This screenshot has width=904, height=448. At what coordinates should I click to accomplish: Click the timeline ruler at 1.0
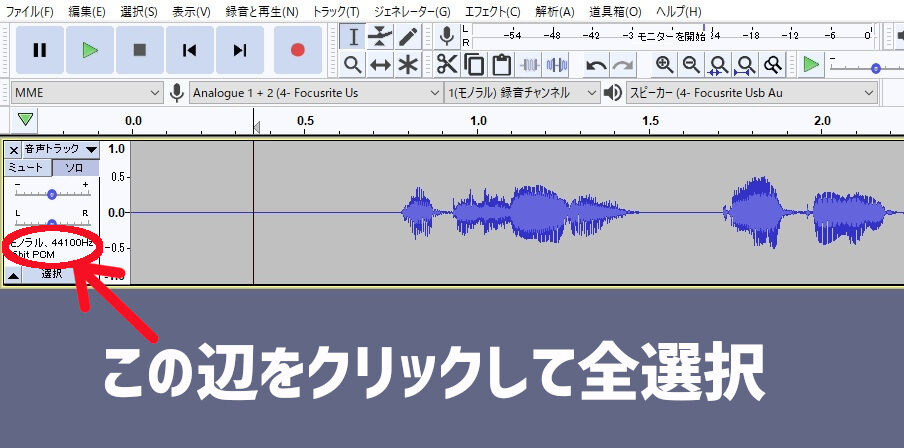pyautogui.click(x=478, y=121)
